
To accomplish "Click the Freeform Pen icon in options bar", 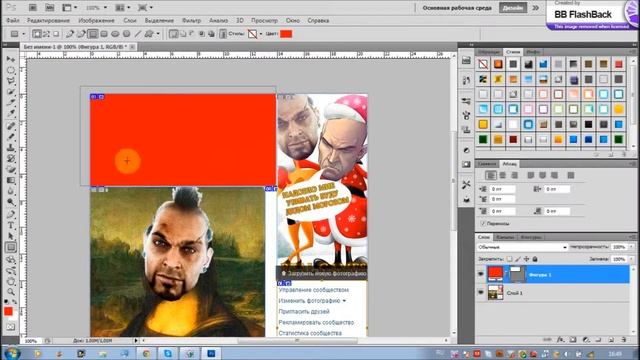I will coord(81,34).
